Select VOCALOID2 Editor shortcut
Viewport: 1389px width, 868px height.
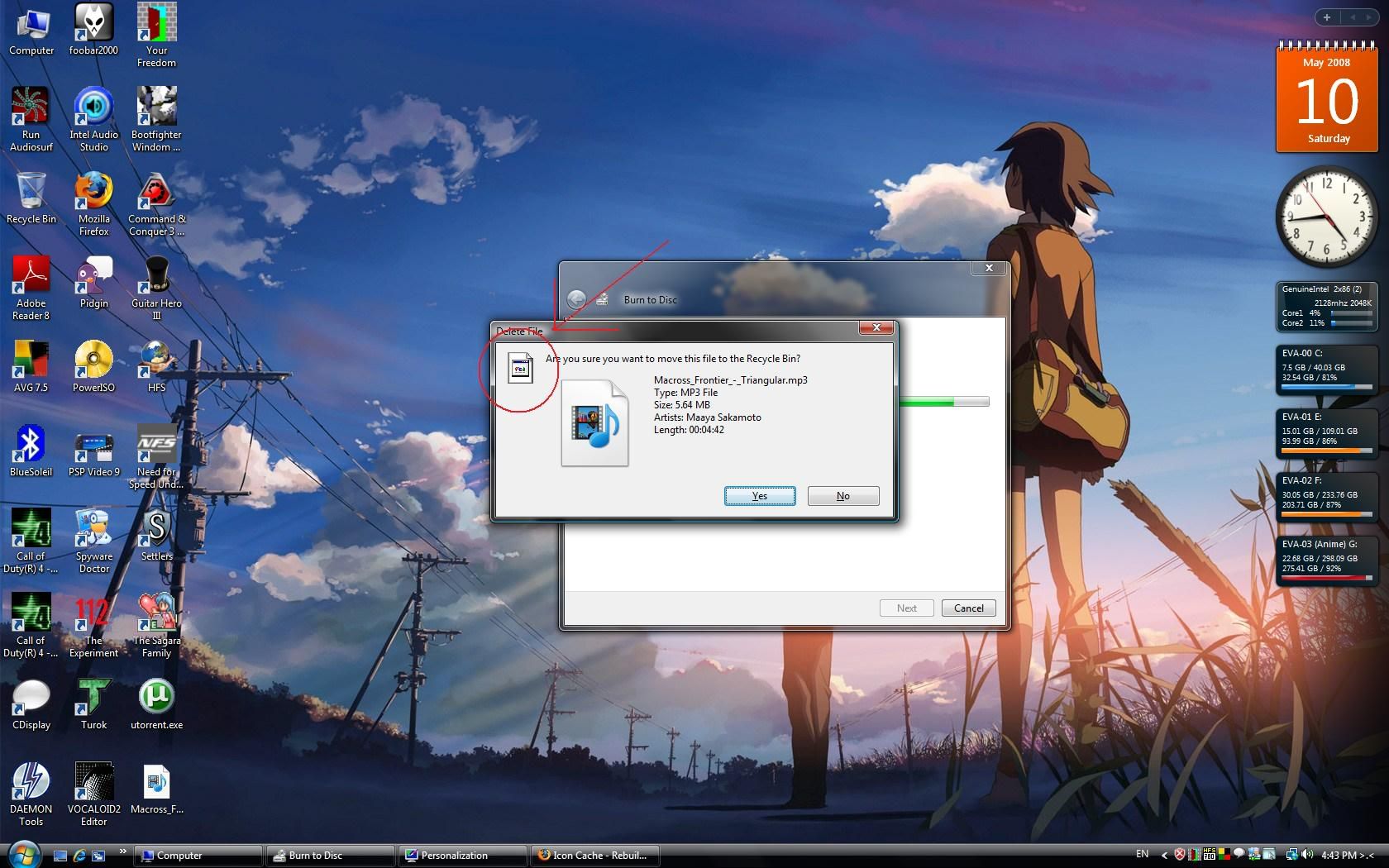(93, 794)
